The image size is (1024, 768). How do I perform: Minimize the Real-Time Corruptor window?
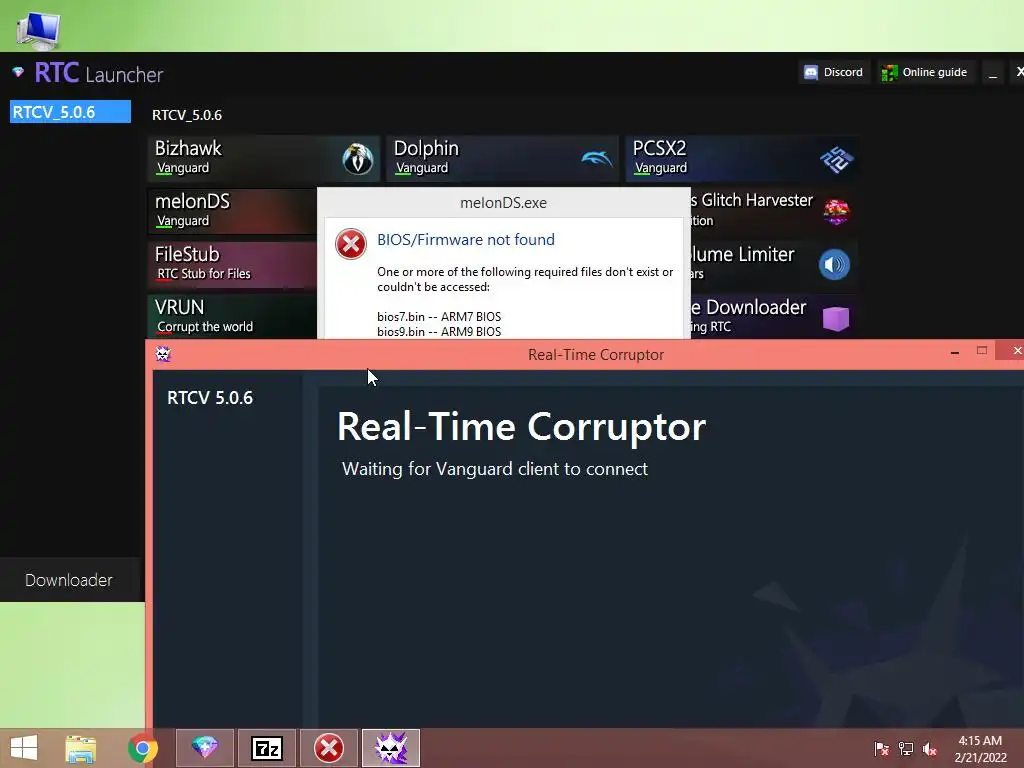pos(955,352)
